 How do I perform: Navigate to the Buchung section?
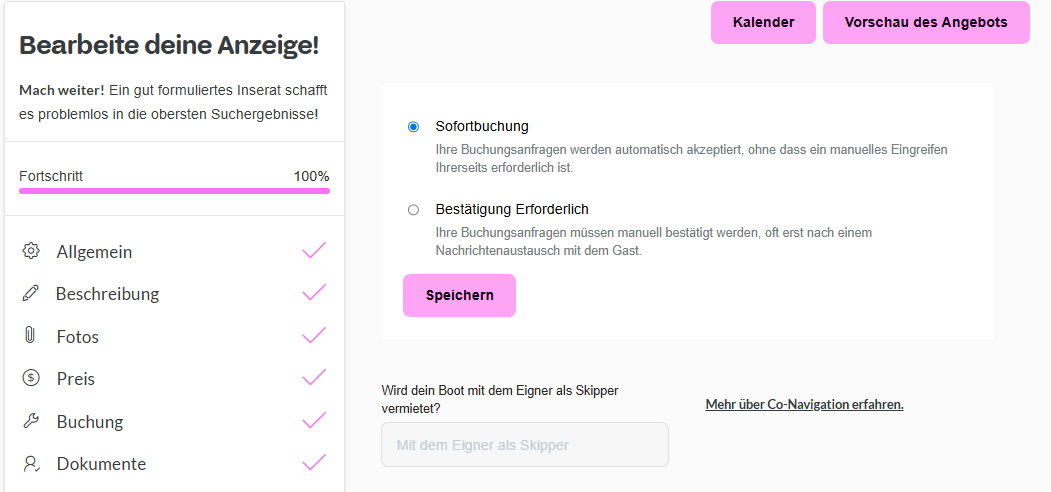pyautogui.click(x=89, y=422)
